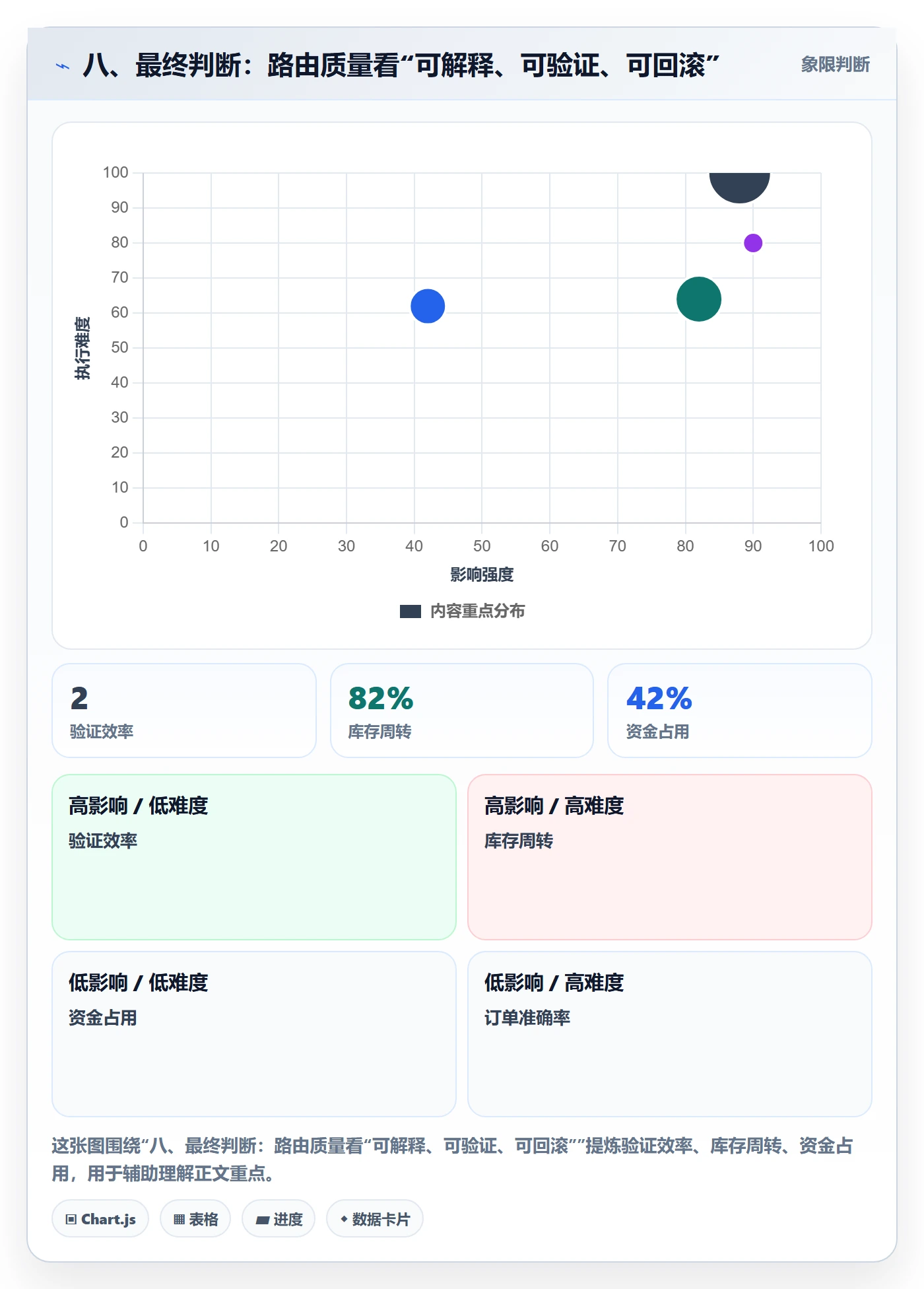924x1289 pixels.
Task: Click the 影响强度 x-axis title
Action: (x=482, y=575)
